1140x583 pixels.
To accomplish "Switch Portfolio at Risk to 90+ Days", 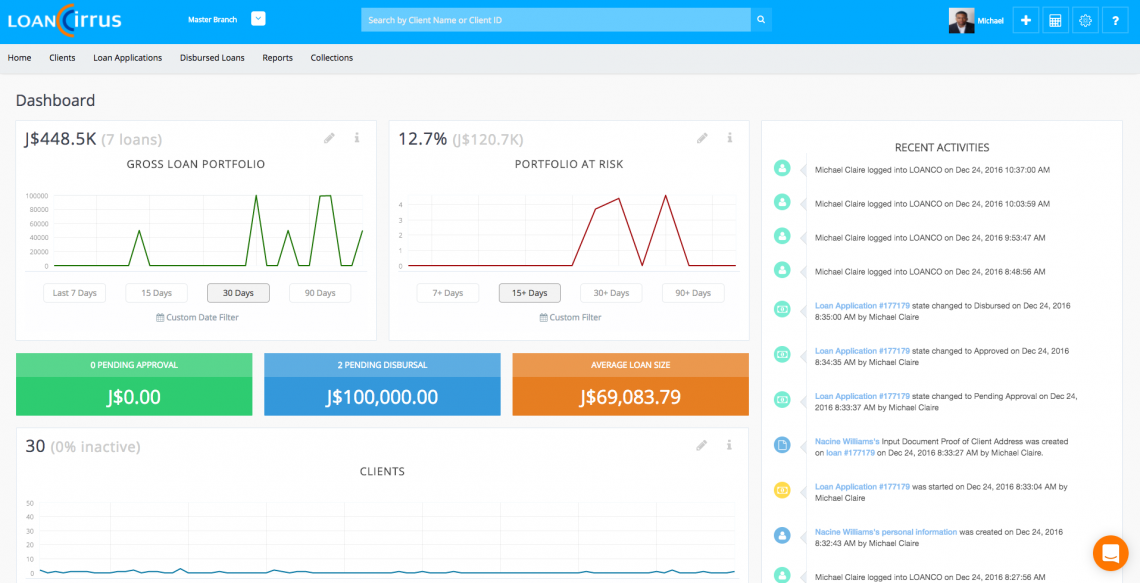I will tap(692, 292).
